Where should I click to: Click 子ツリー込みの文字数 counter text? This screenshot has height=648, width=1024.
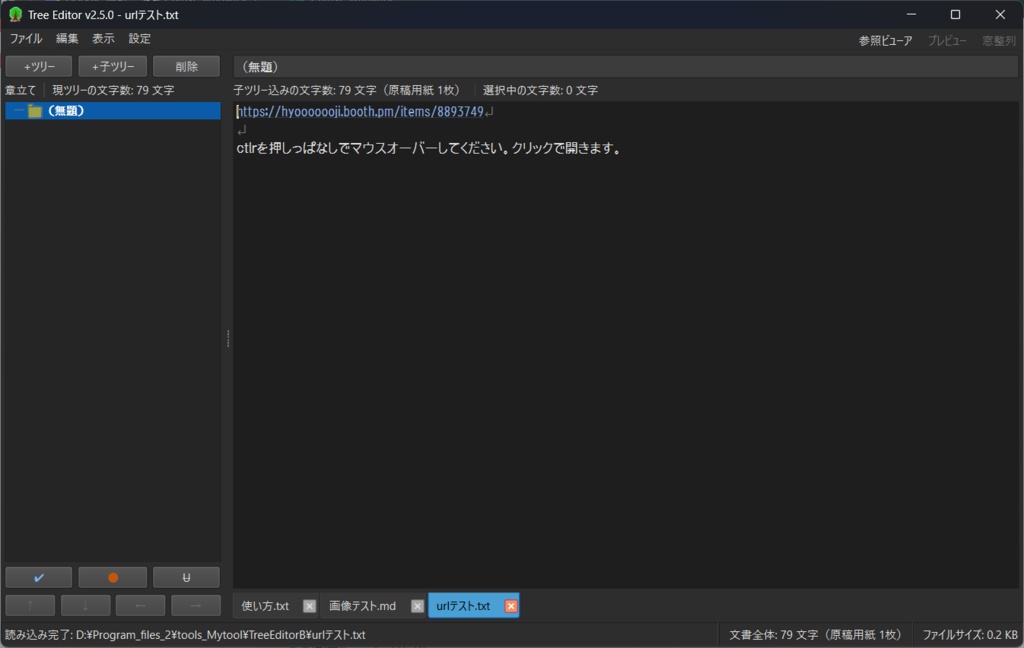point(348,90)
